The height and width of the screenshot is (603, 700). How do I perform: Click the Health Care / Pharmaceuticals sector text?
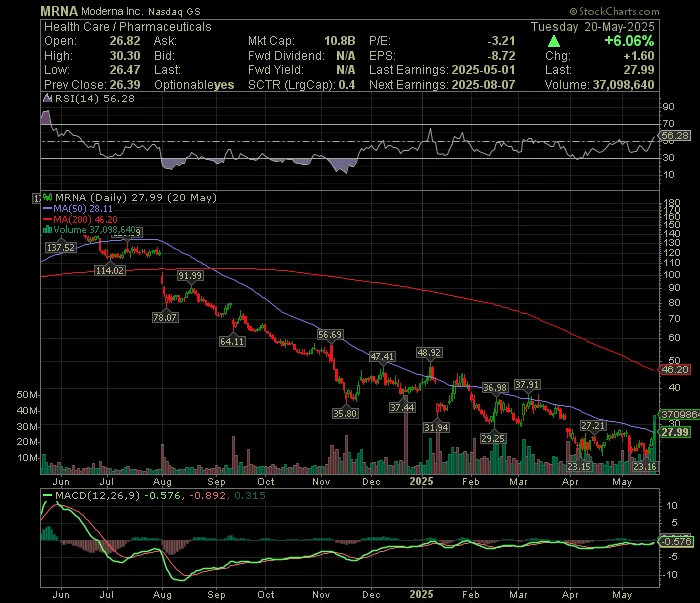coord(128,27)
